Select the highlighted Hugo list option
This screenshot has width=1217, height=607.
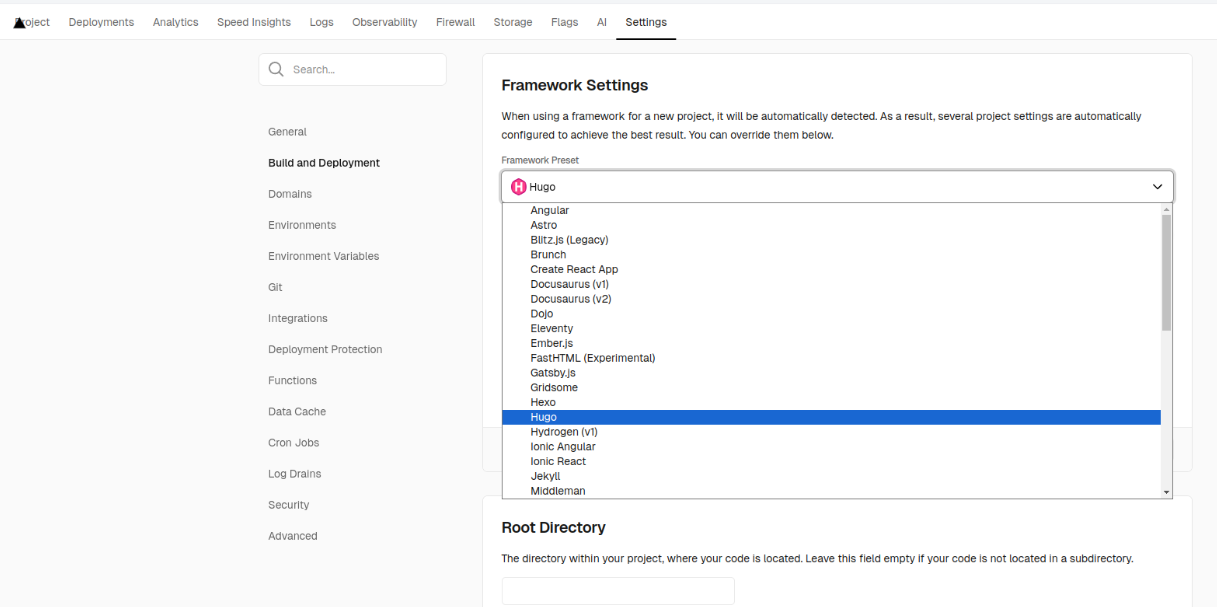click(831, 417)
